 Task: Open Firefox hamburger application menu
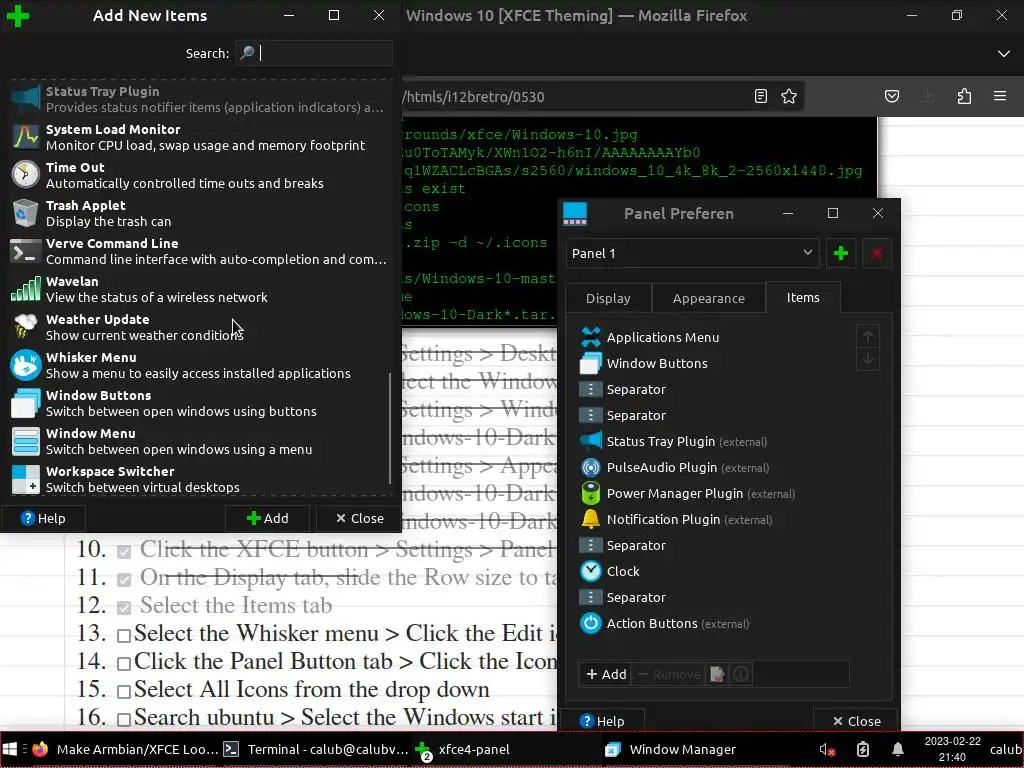[x=1000, y=97]
